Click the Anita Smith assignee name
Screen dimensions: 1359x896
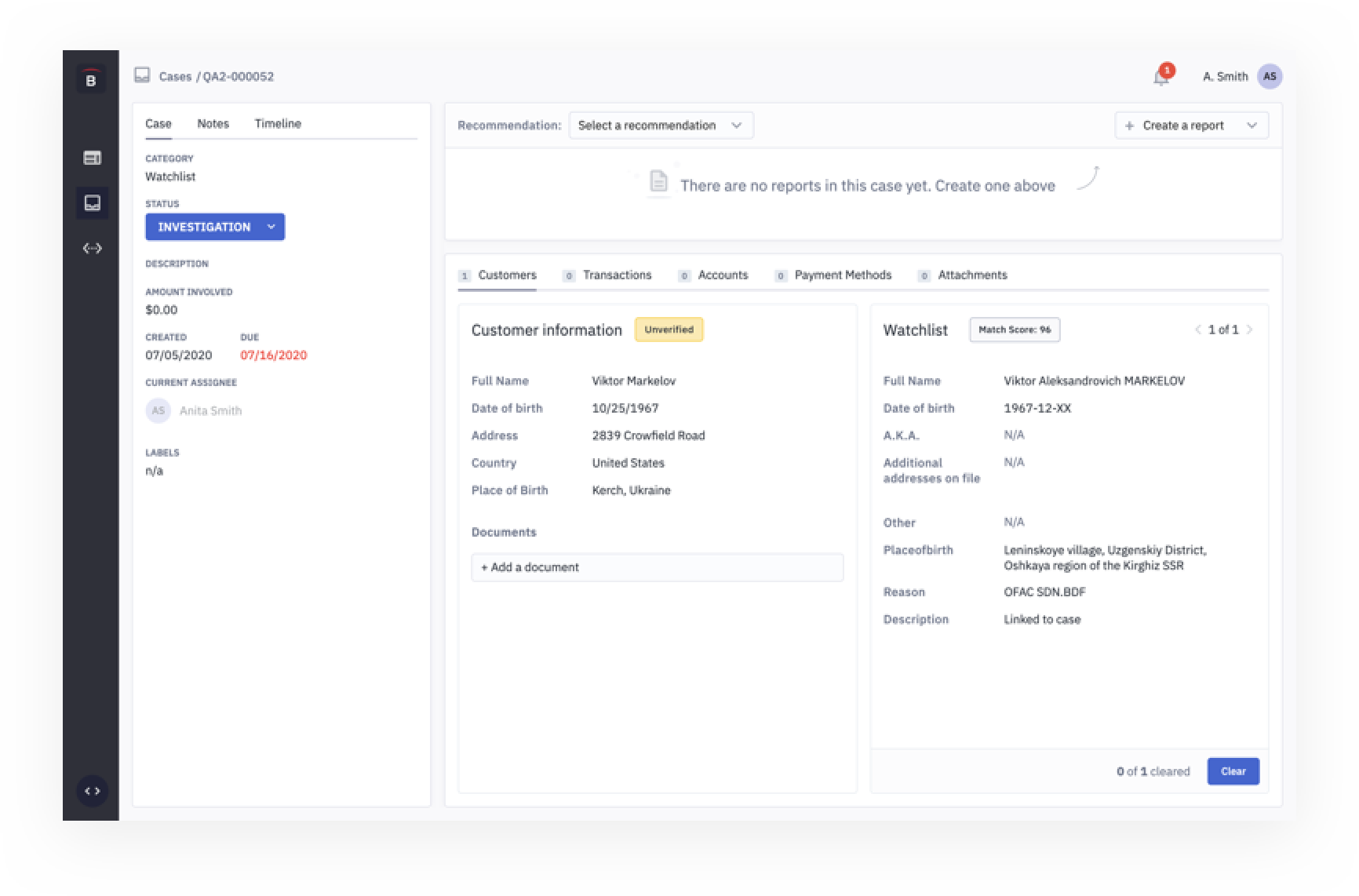pos(210,410)
